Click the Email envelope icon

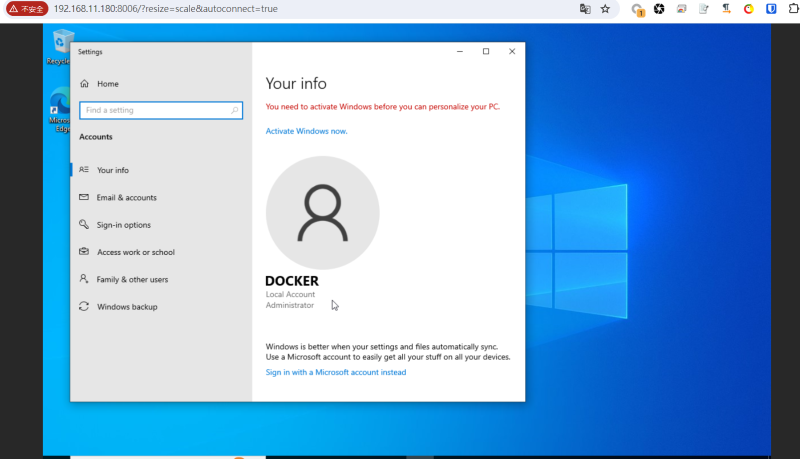click(84, 197)
